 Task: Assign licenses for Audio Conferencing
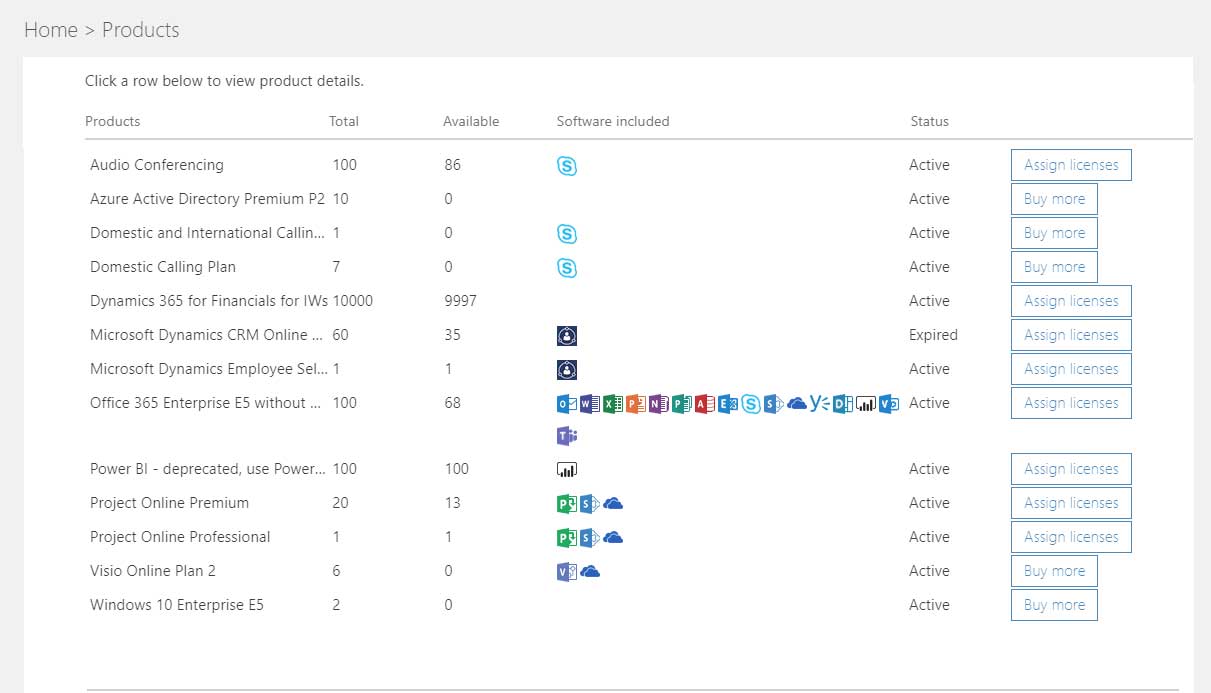pyautogui.click(x=1071, y=165)
